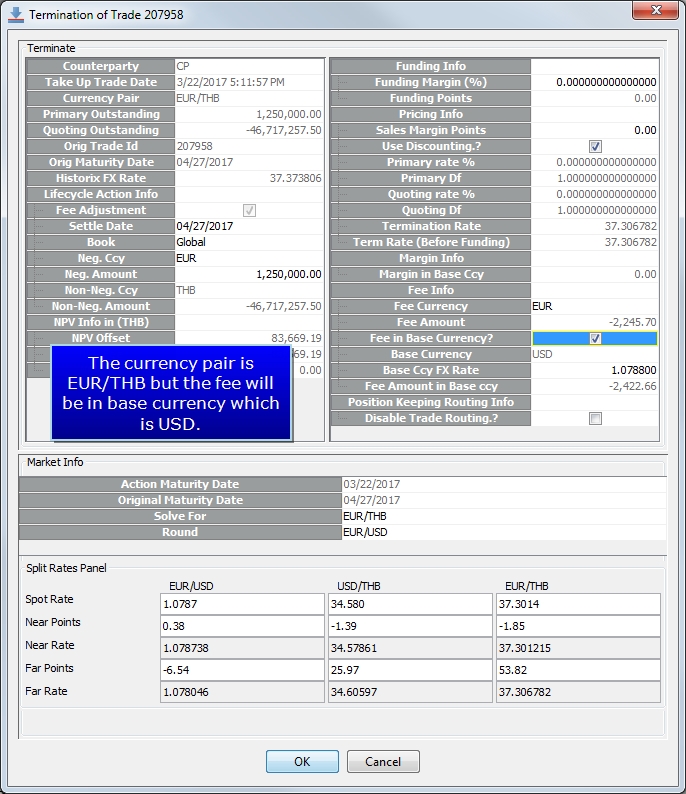Edit the USD/THB Spot Rate field
The width and height of the screenshot is (686, 794).
(x=410, y=604)
